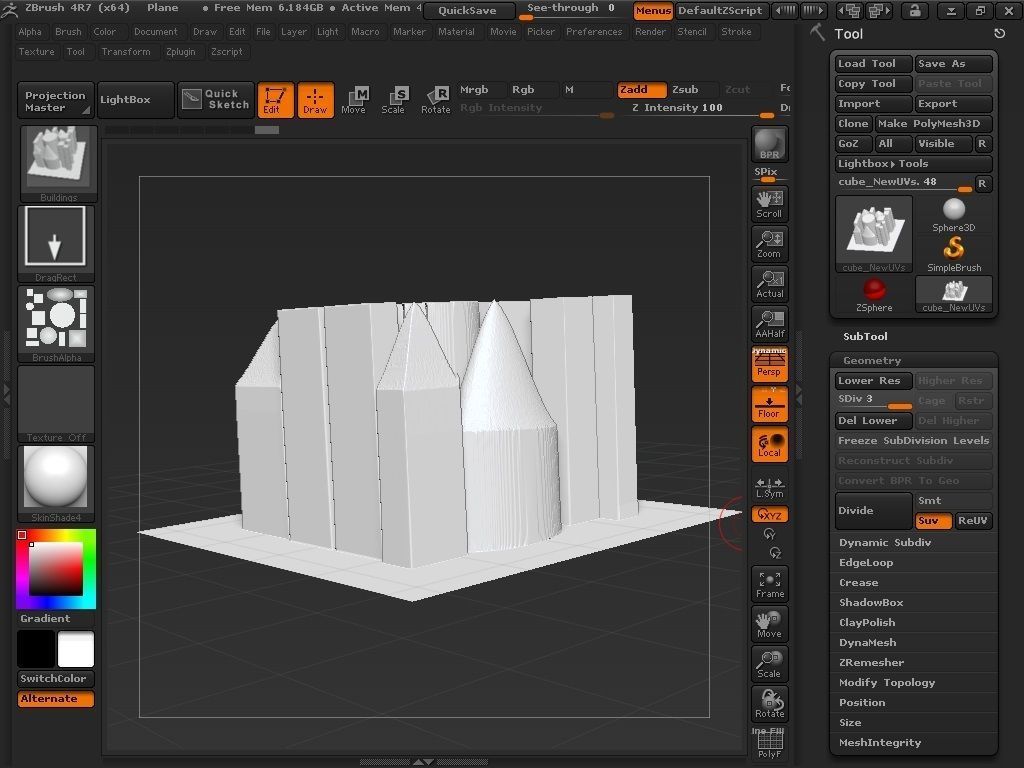Enable Edit mode button
1024x768 pixels.
pos(276,100)
